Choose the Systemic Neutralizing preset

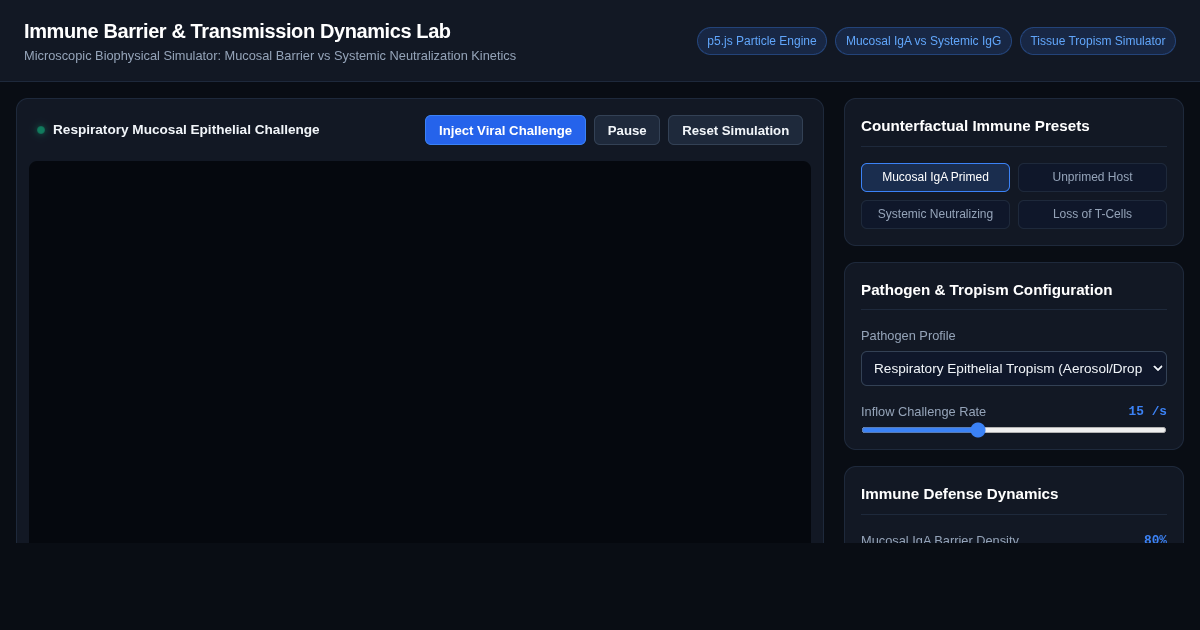935,214
